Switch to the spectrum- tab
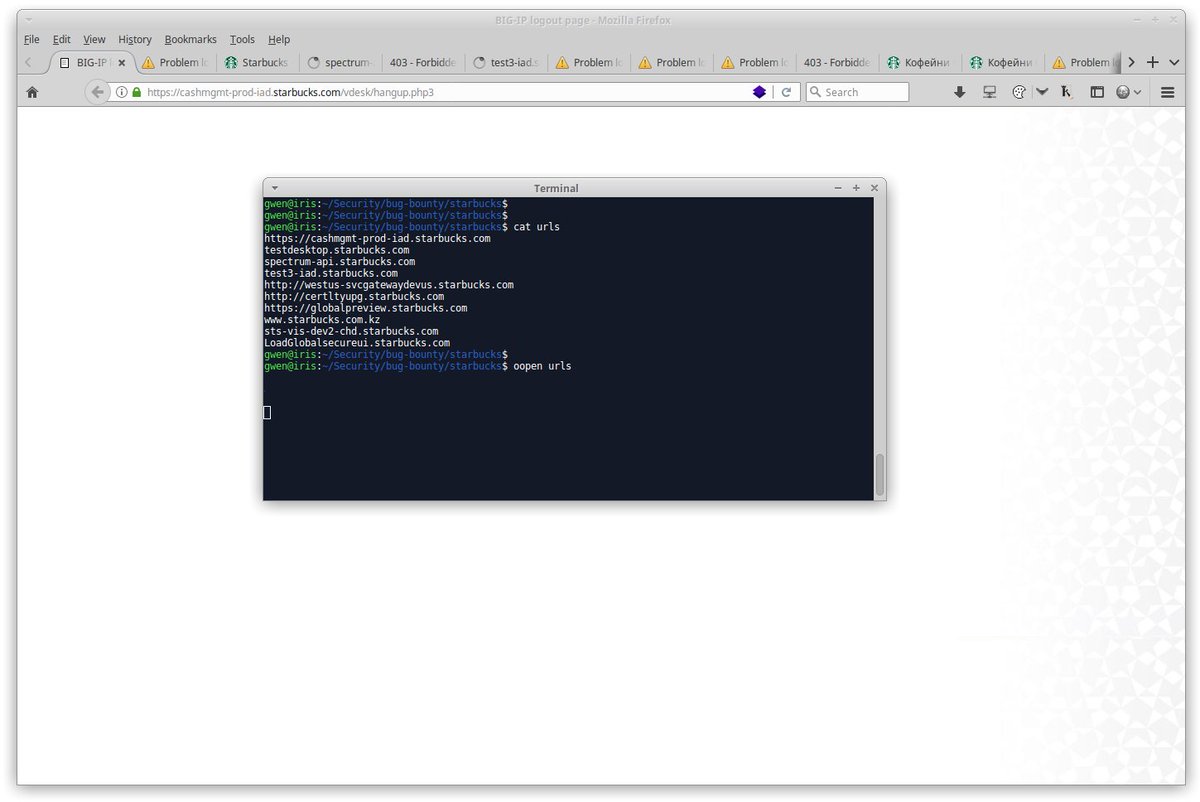 tap(340, 62)
